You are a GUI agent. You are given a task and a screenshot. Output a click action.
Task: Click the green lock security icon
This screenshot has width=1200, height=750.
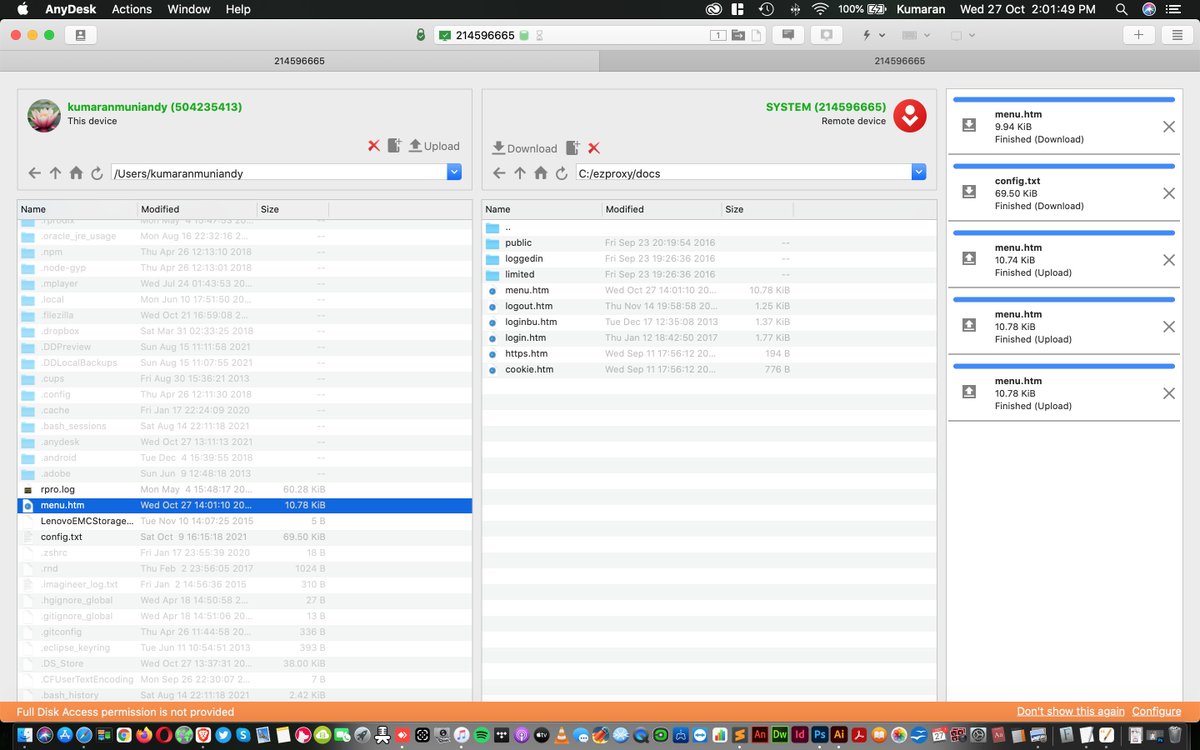click(421, 35)
